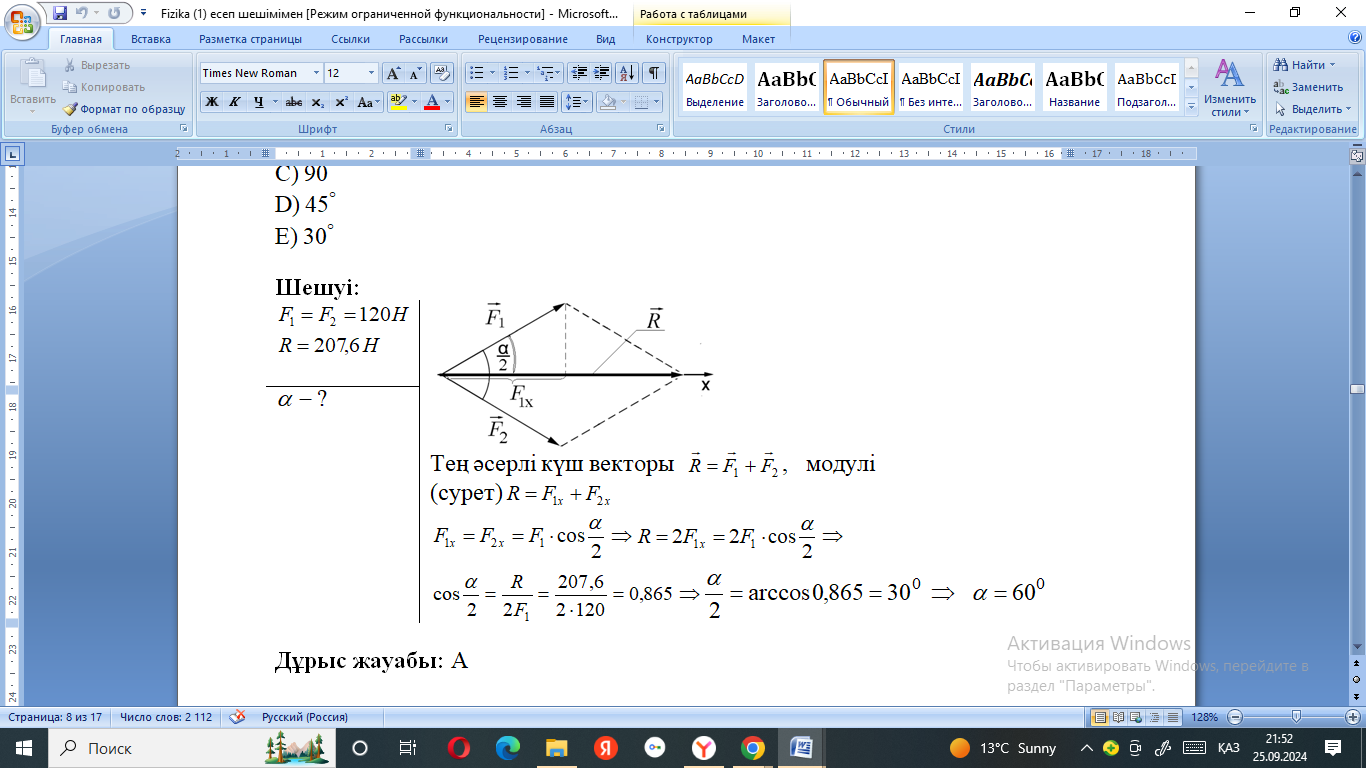Increase paragraph indent
This screenshot has height=768, width=1366.
[x=602, y=73]
